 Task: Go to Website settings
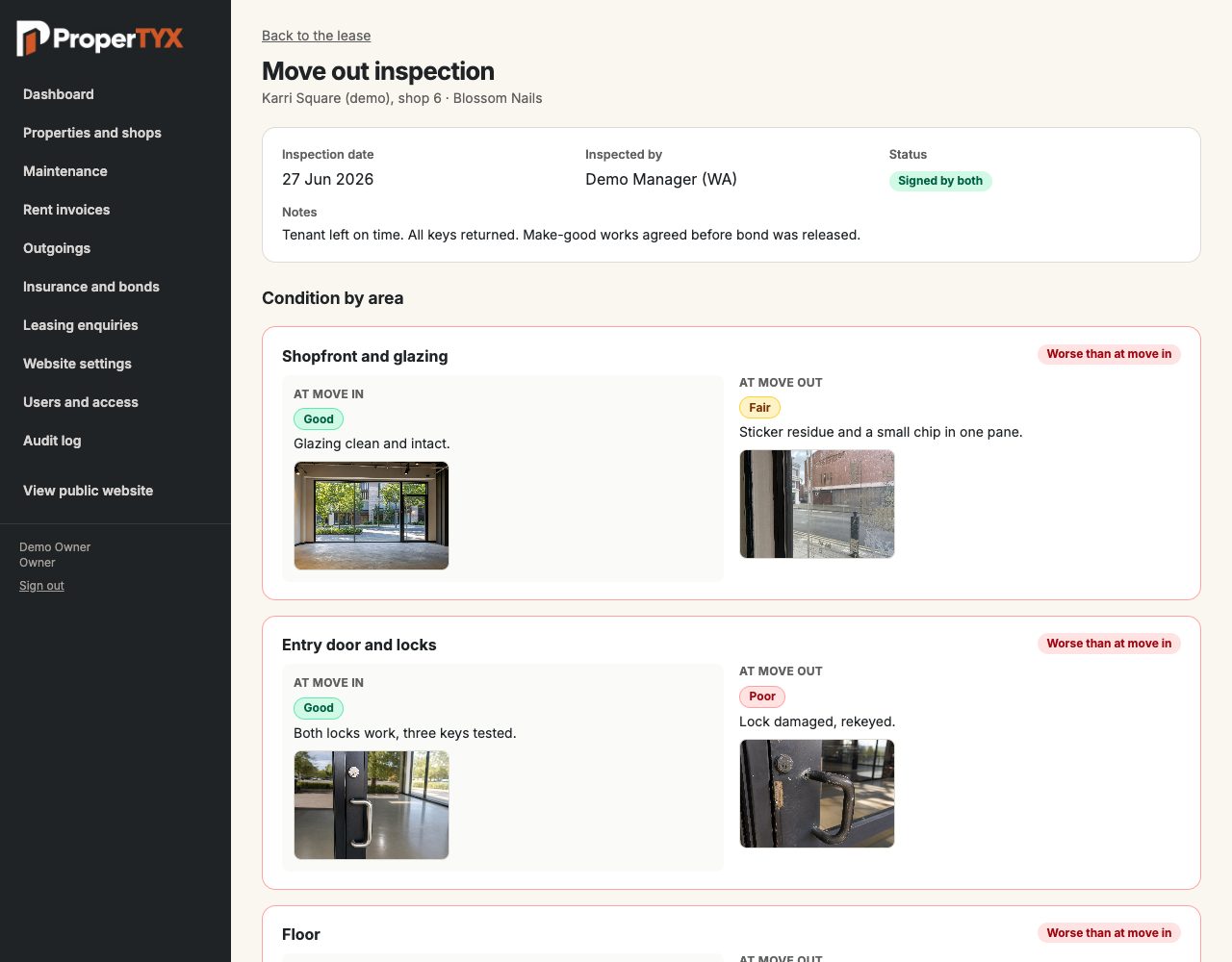click(77, 364)
